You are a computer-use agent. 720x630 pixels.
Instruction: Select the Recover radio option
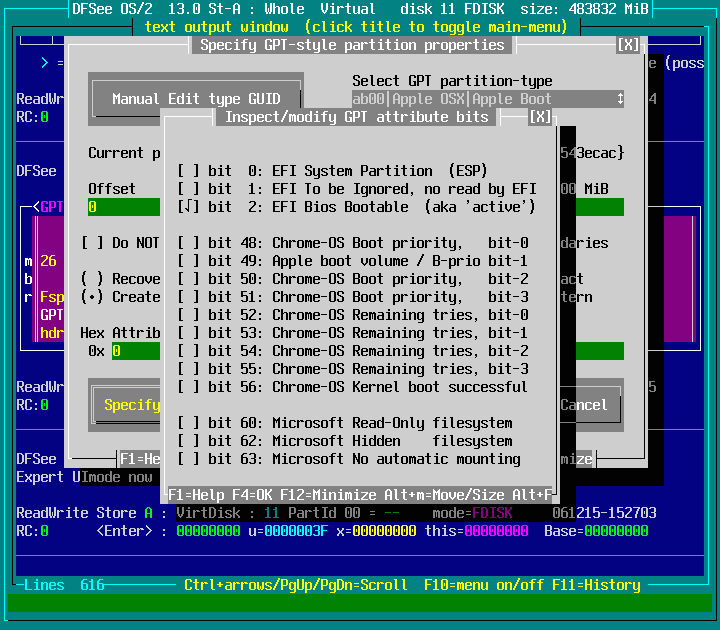[x=92, y=279]
